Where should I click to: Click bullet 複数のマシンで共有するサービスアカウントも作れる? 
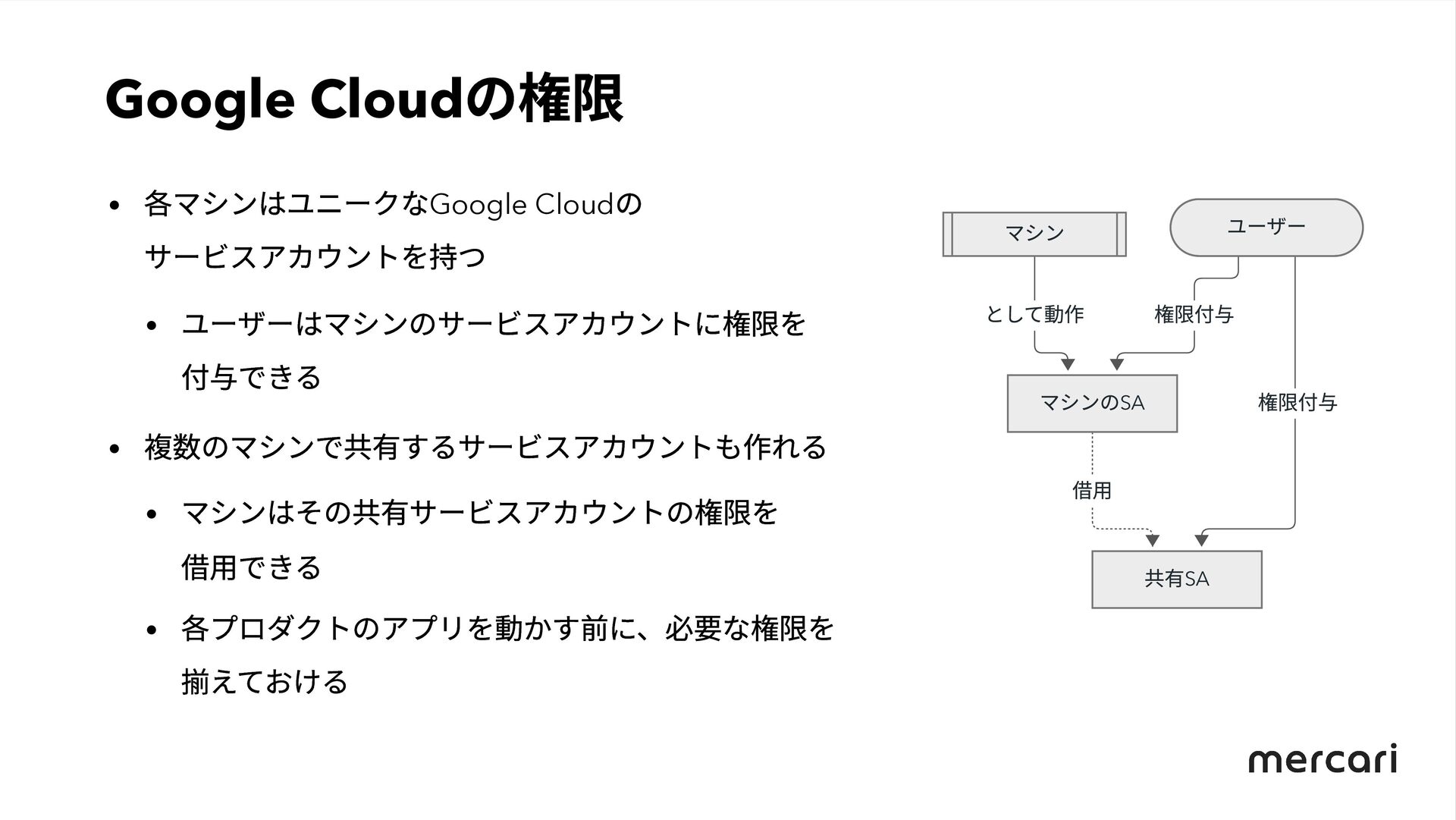pyautogui.click(x=485, y=446)
